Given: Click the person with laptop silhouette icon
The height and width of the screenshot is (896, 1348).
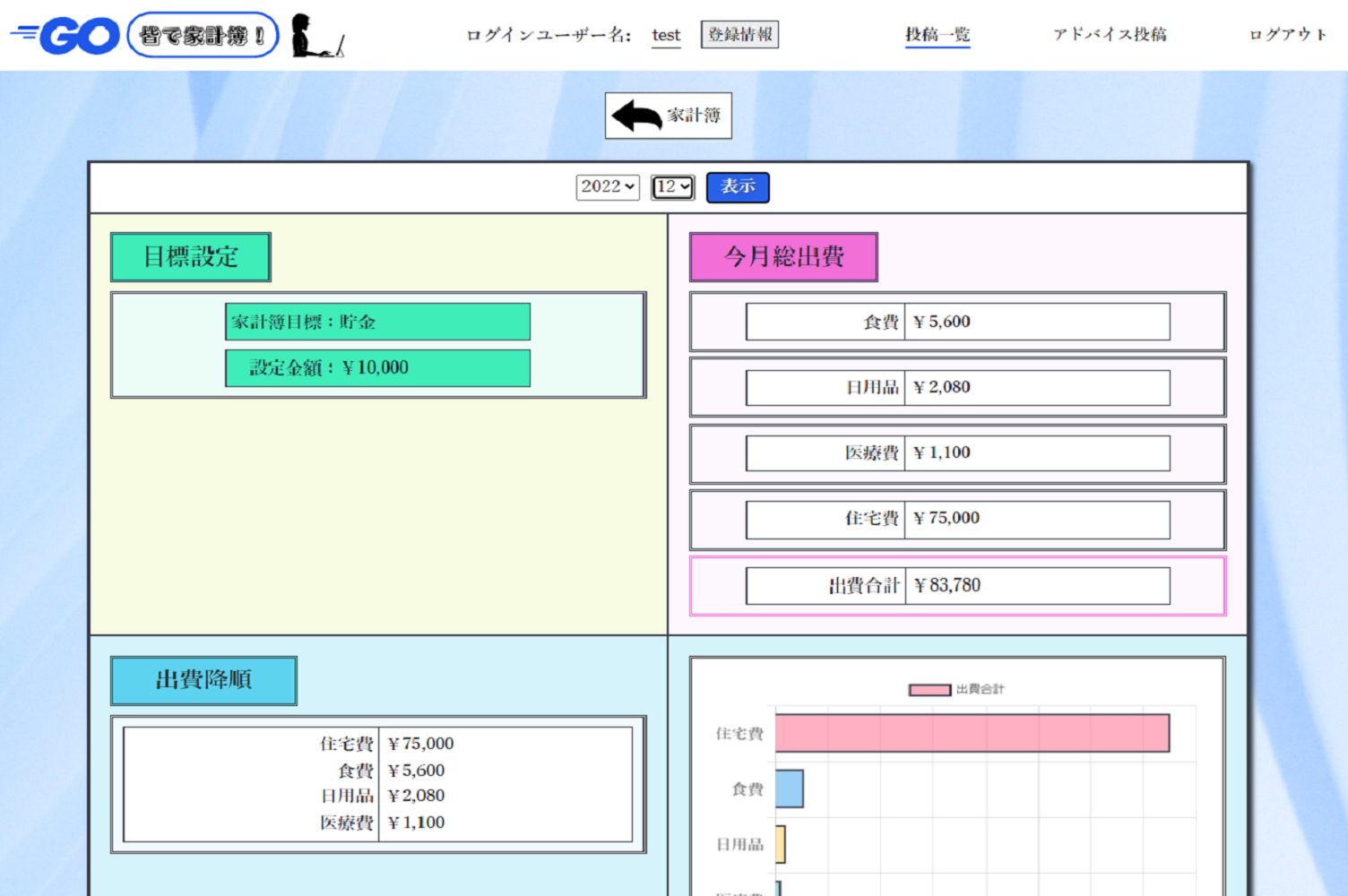Looking at the screenshot, I should 317,36.
